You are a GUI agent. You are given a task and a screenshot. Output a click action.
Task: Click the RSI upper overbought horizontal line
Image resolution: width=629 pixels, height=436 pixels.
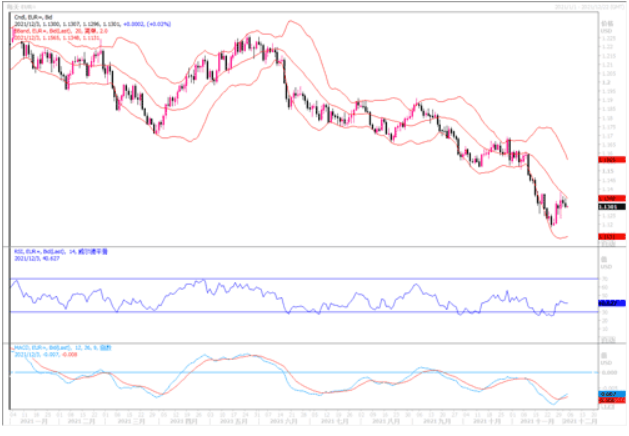(300, 278)
